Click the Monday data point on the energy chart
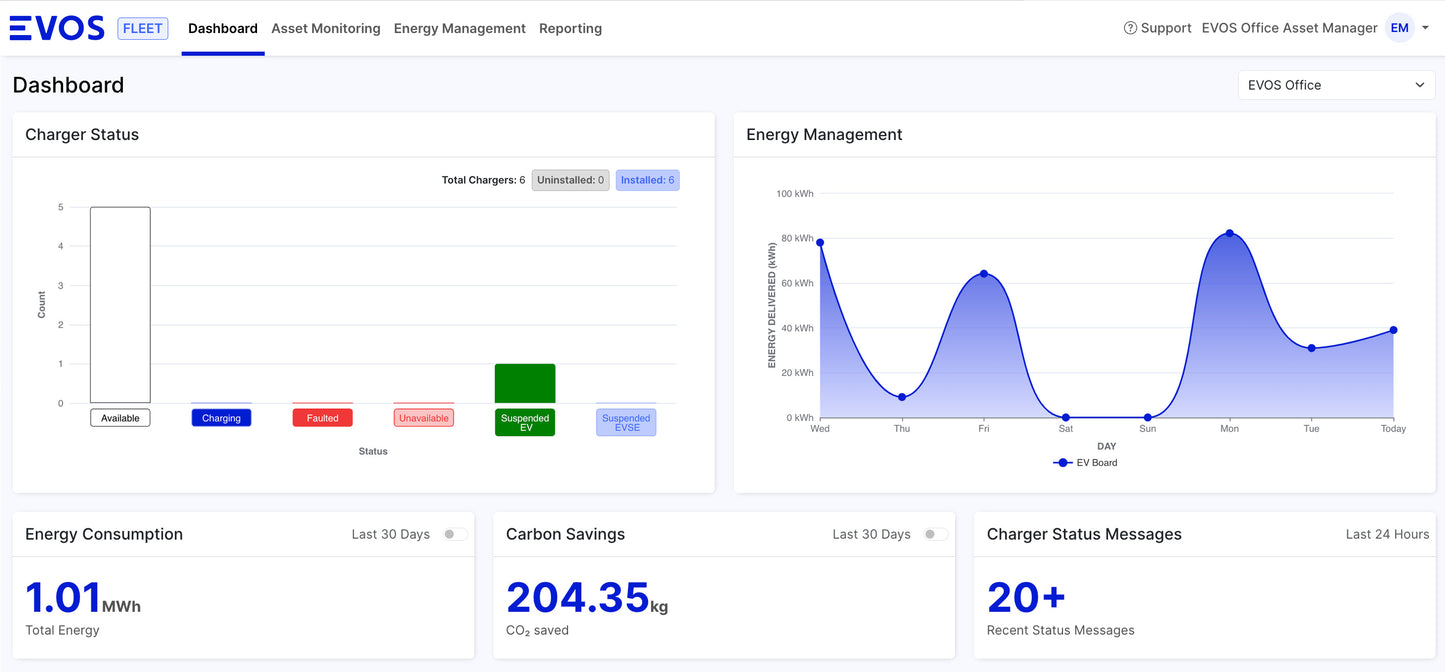The width and height of the screenshot is (1445, 672). click(x=1229, y=234)
